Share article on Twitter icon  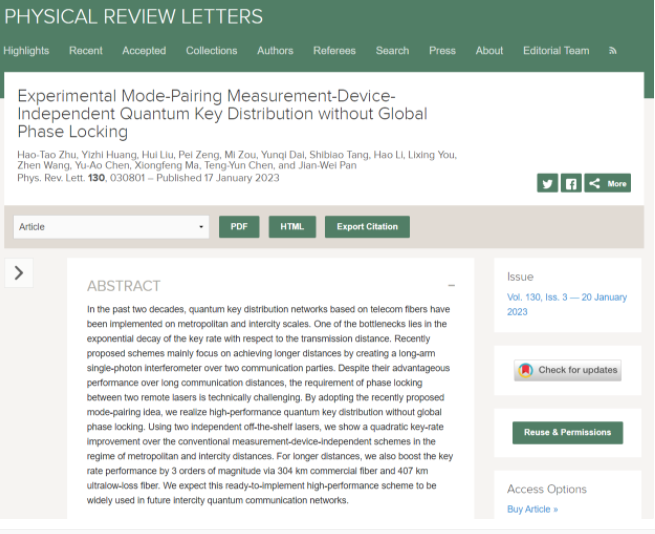click(x=547, y=183)
